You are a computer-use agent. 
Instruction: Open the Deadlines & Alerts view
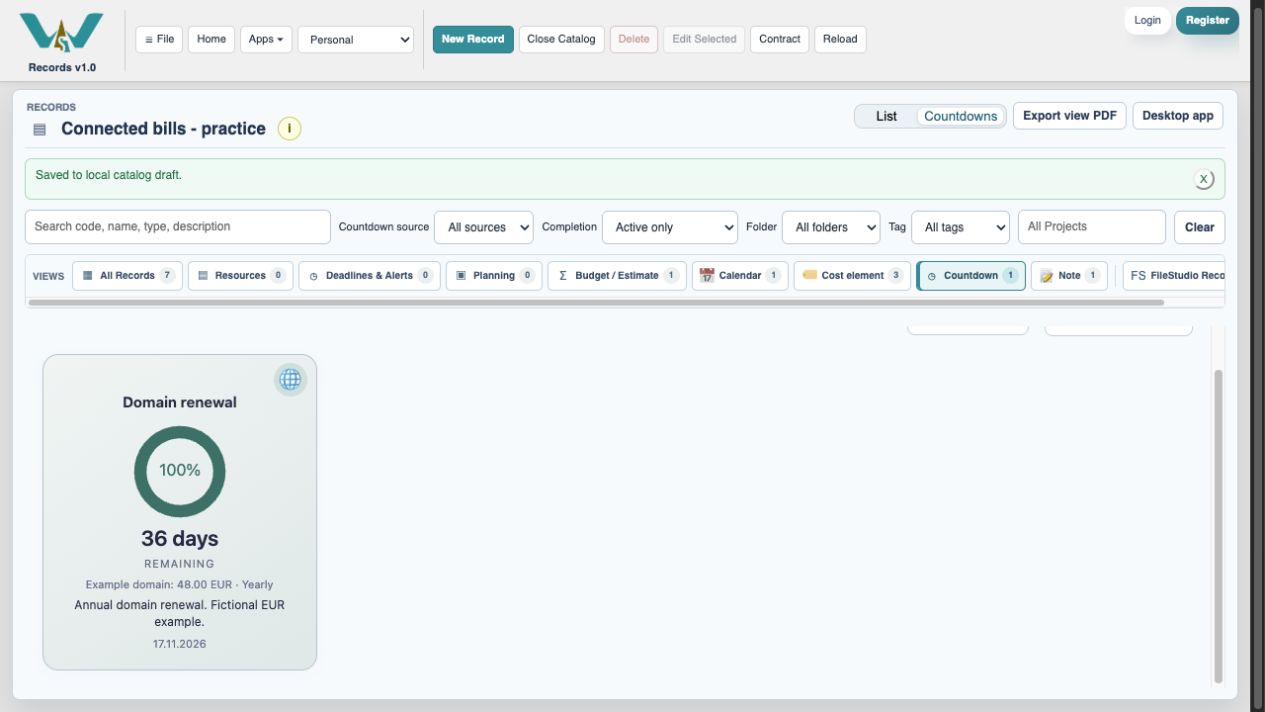[369, 276]
